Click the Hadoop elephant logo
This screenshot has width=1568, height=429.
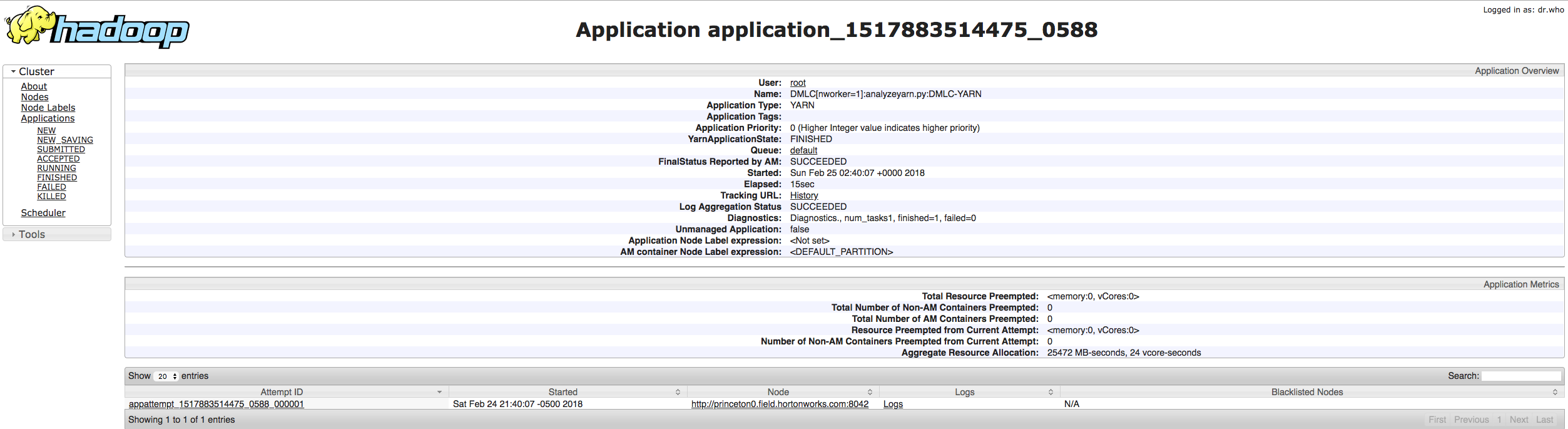97,27
